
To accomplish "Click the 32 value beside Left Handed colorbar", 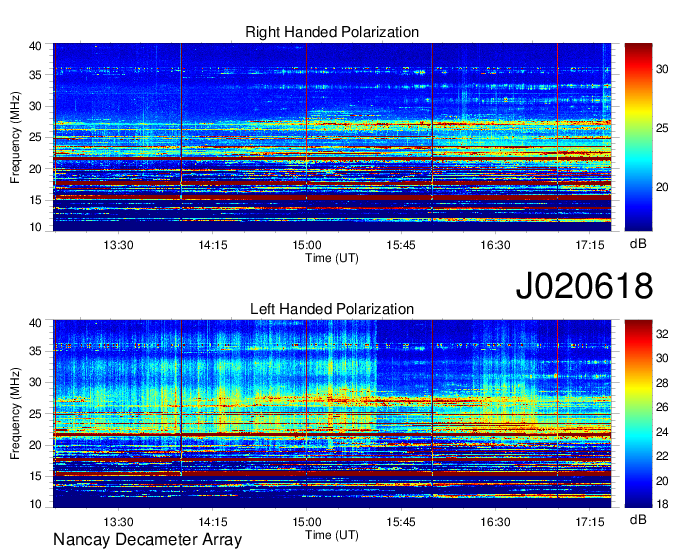I will tap(662, 334).
